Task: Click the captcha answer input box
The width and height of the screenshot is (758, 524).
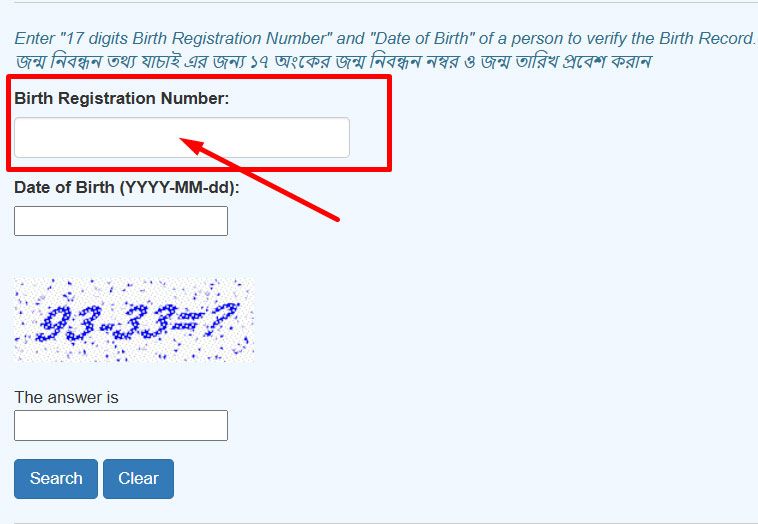Action: click(x=120, y=425)
